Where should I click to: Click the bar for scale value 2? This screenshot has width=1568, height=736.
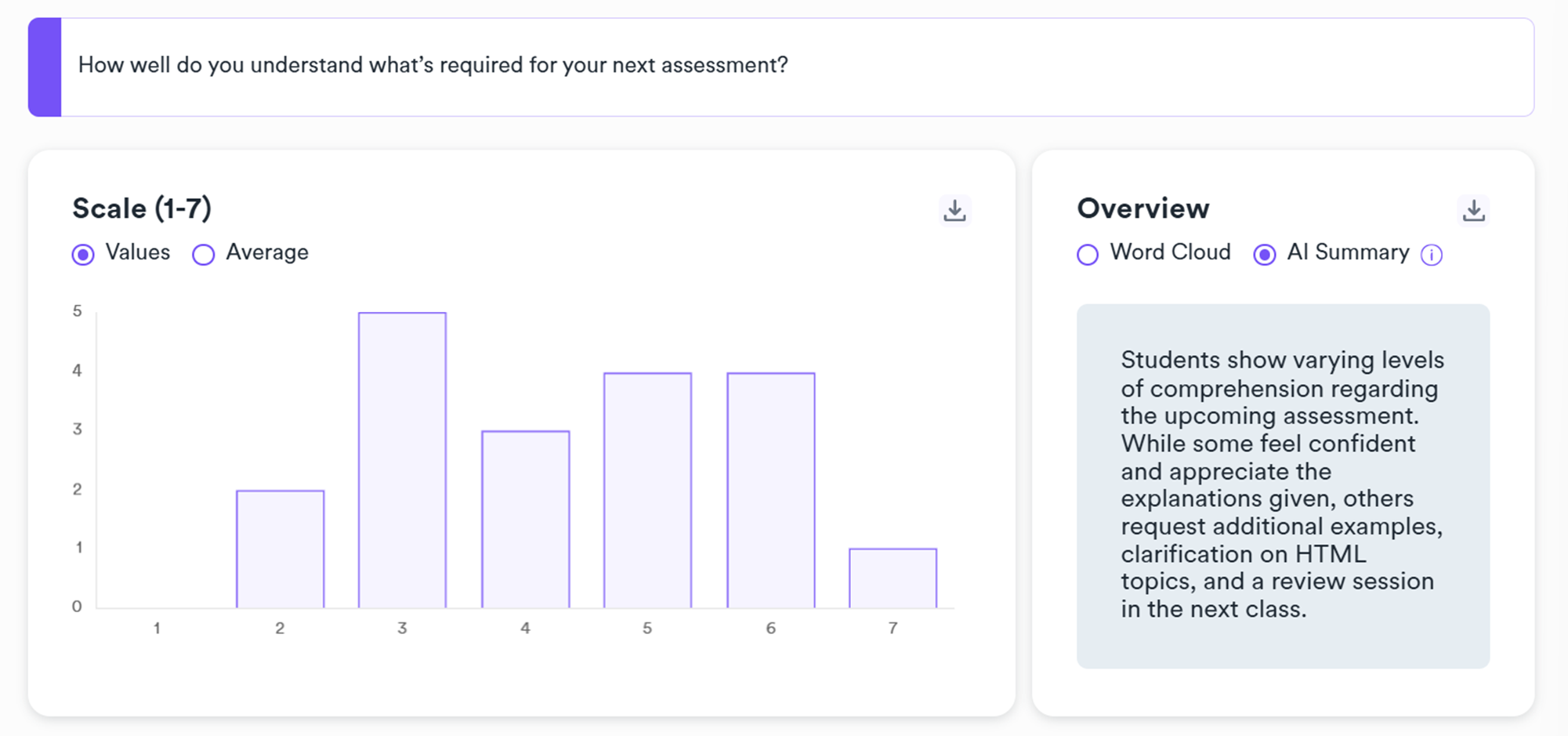tap(280, 549)
